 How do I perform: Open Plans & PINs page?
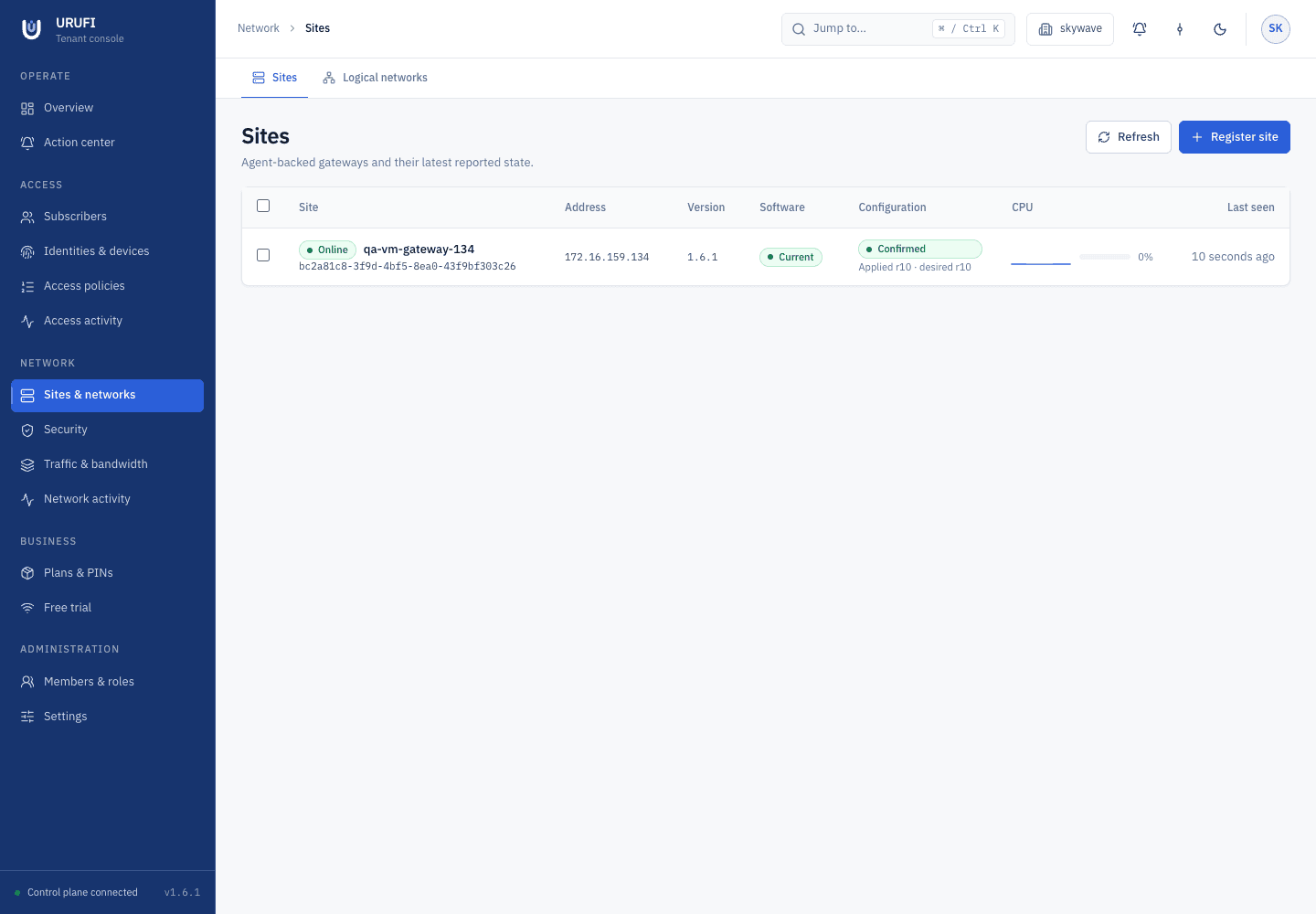107,573
